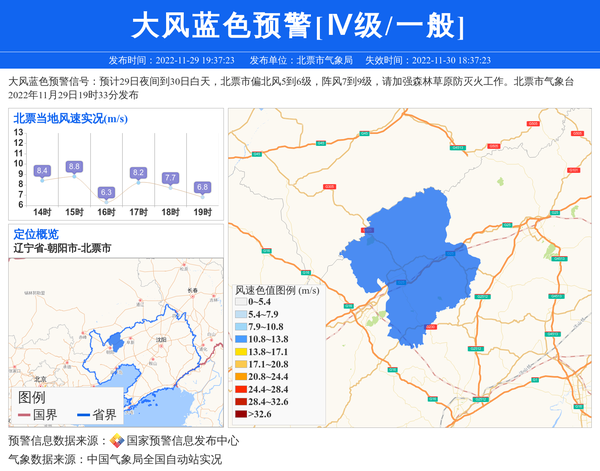Click the 16时 axis label
The width and height of the screenshot is (600, 471).
click(x=106, y=212)
